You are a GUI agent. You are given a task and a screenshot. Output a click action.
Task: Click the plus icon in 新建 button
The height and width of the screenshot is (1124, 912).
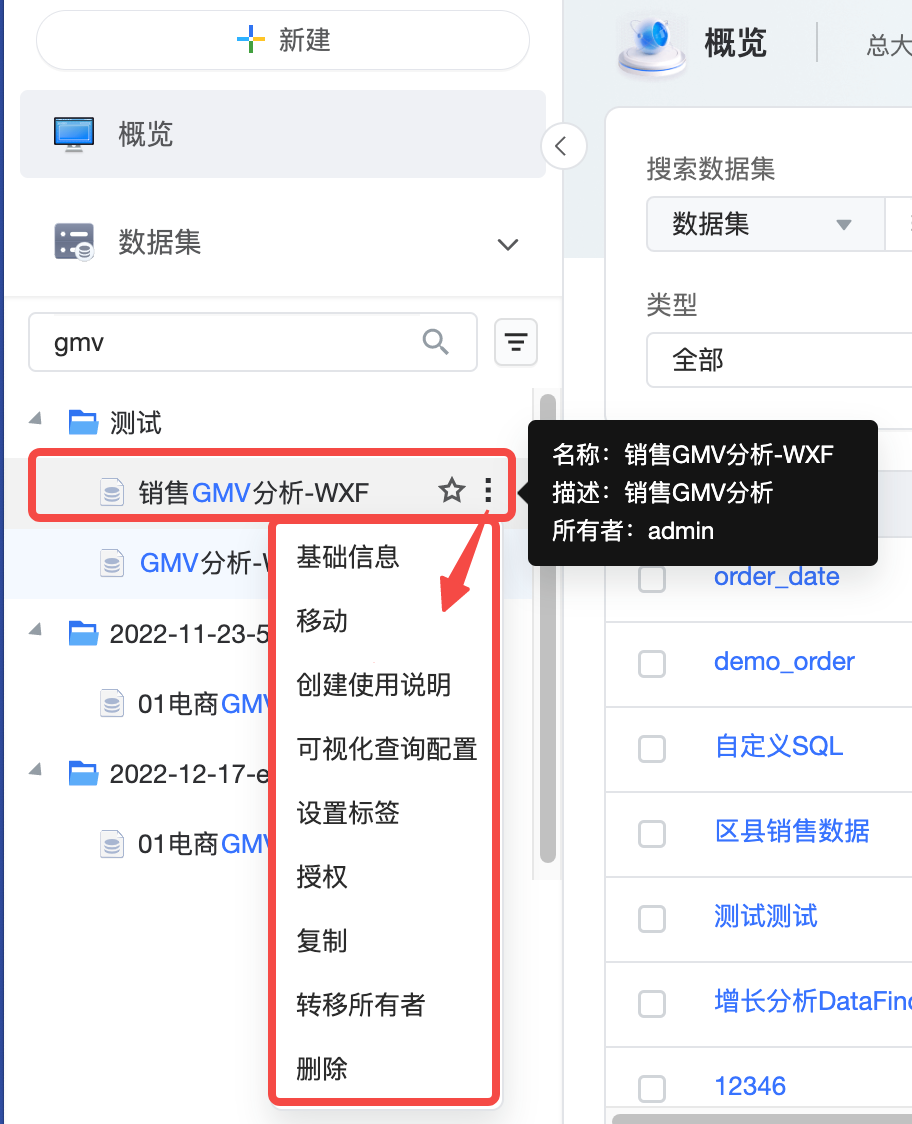tap(251, 39)
